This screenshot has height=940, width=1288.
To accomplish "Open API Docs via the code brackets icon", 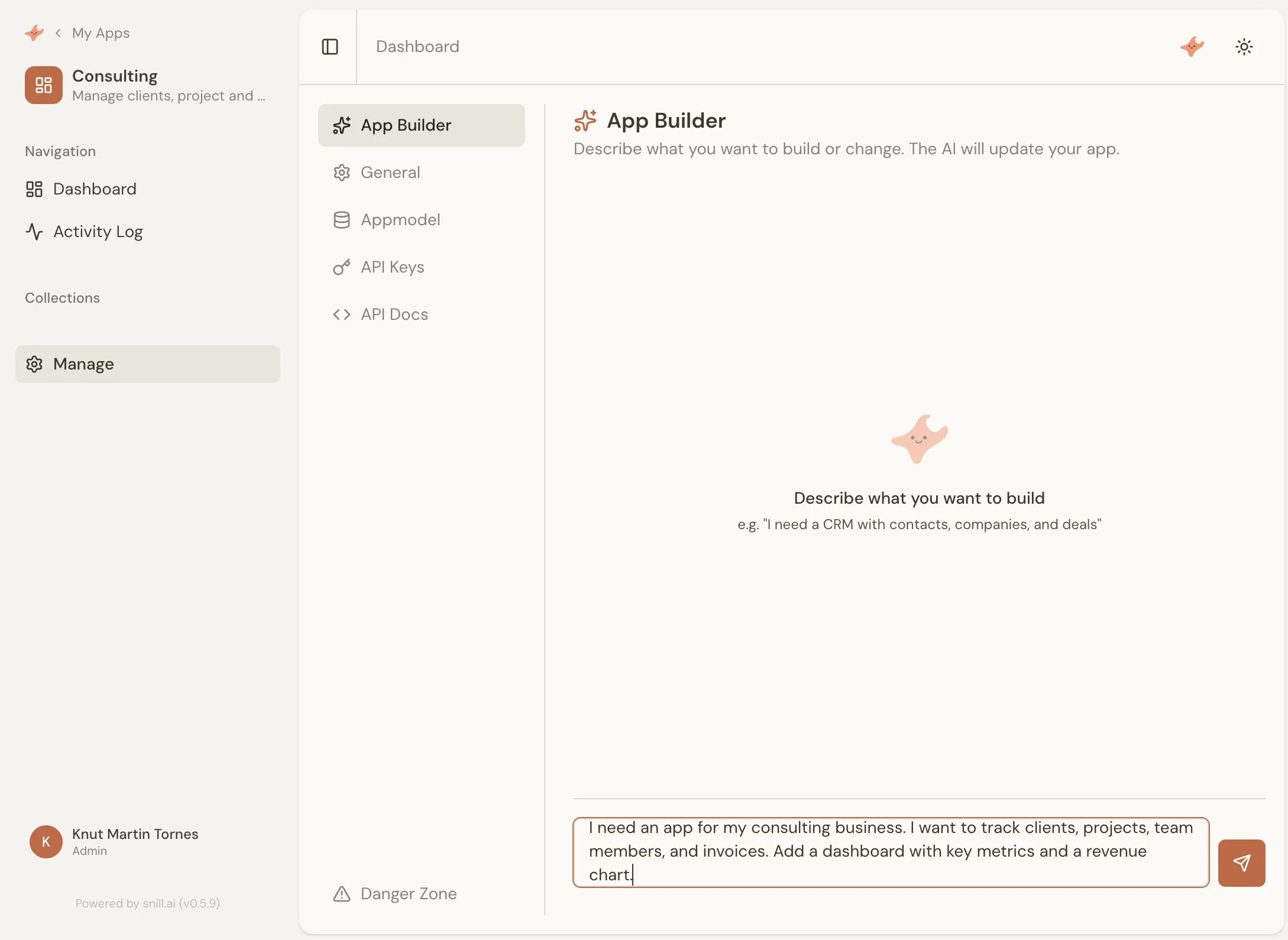I will (x=342, y=314).
